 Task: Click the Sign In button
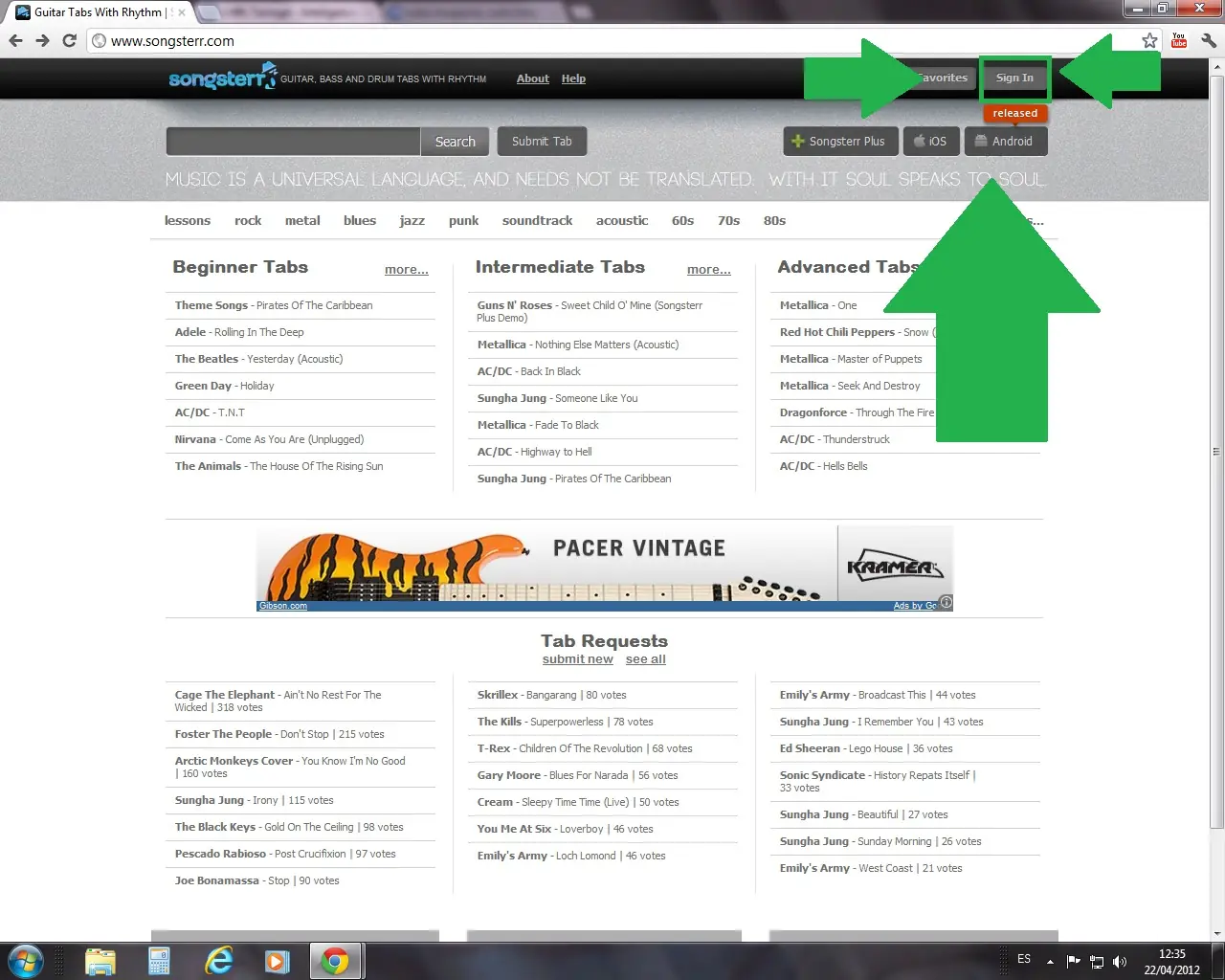1014,78
